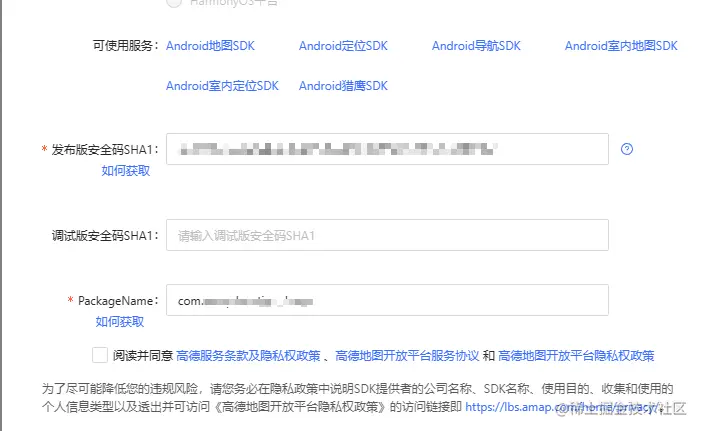This screenshot has width=701, height=431.
Task: Open the Android定位SDK link
Action: coord(343,46)
